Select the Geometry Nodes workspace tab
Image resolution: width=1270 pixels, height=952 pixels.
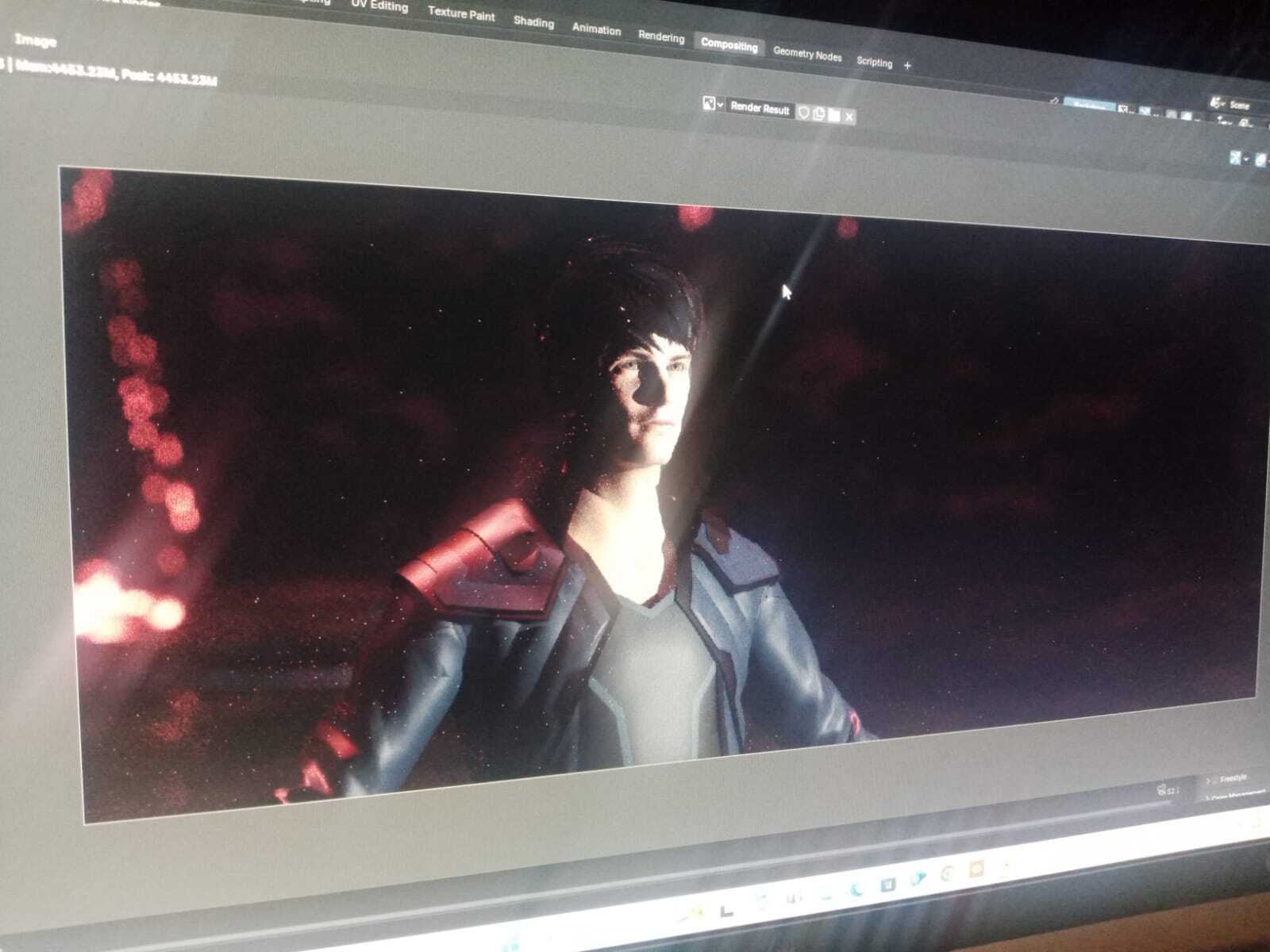(807, 55)
